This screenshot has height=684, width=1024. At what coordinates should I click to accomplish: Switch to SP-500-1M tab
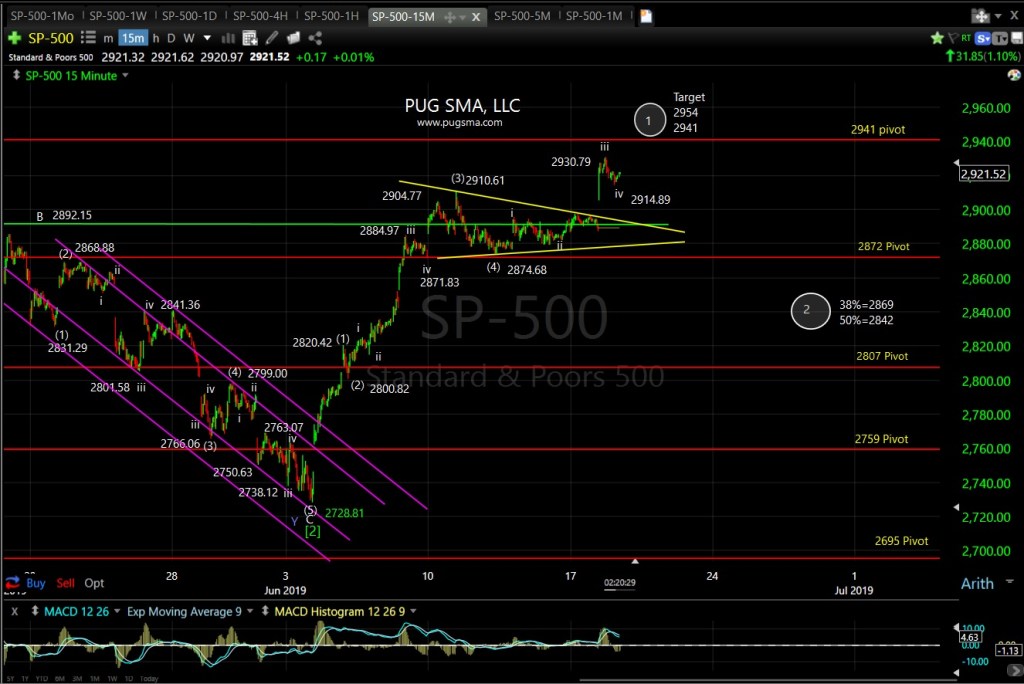click(594, 16)
